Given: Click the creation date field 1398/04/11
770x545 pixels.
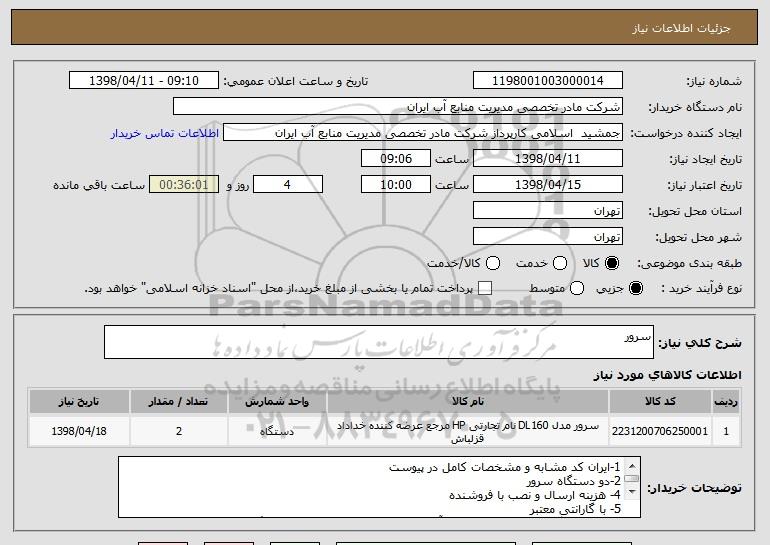Looking at the screenshot, I should point(548,159).
